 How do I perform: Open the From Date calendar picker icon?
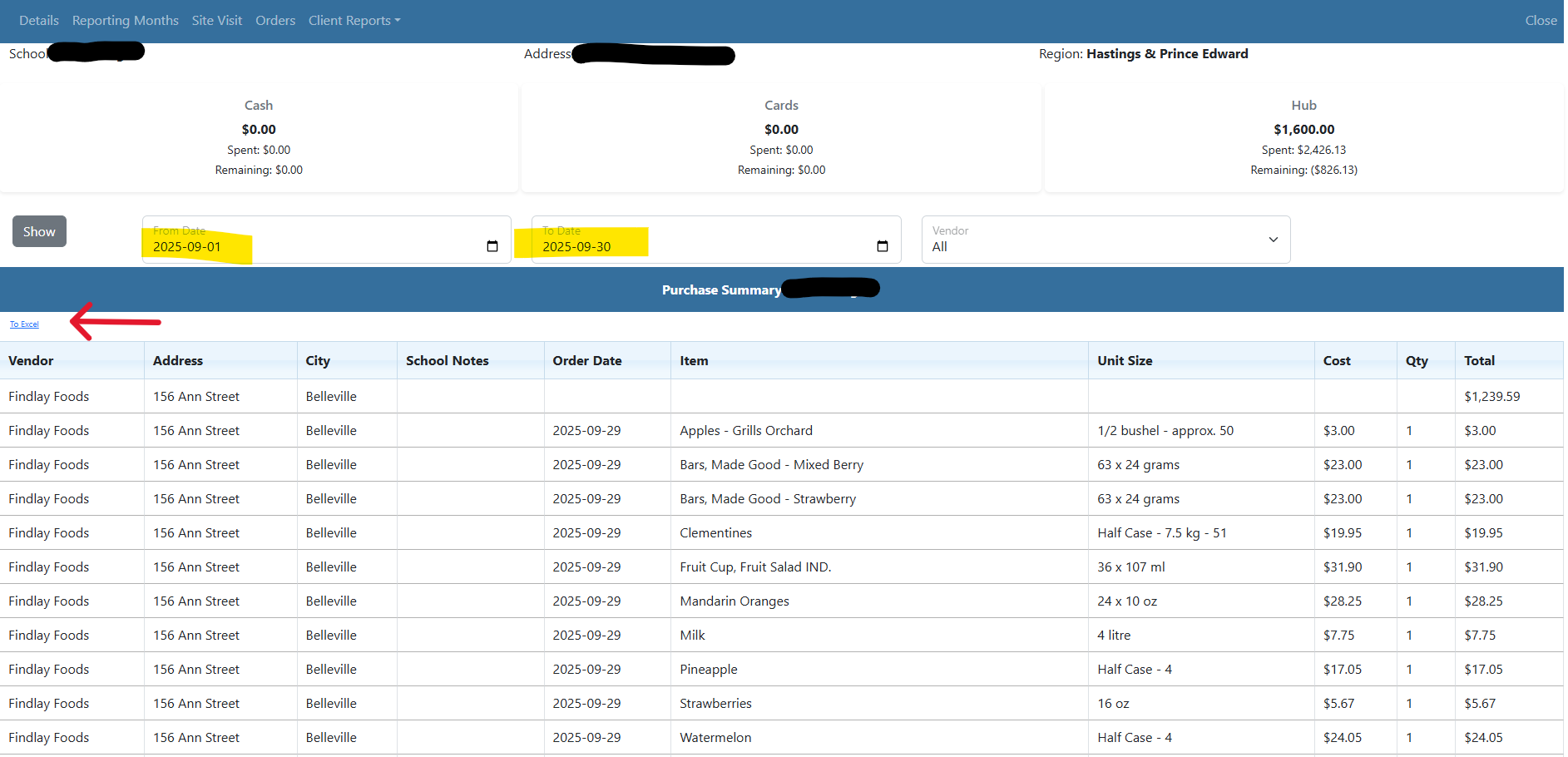coord(492,246)
